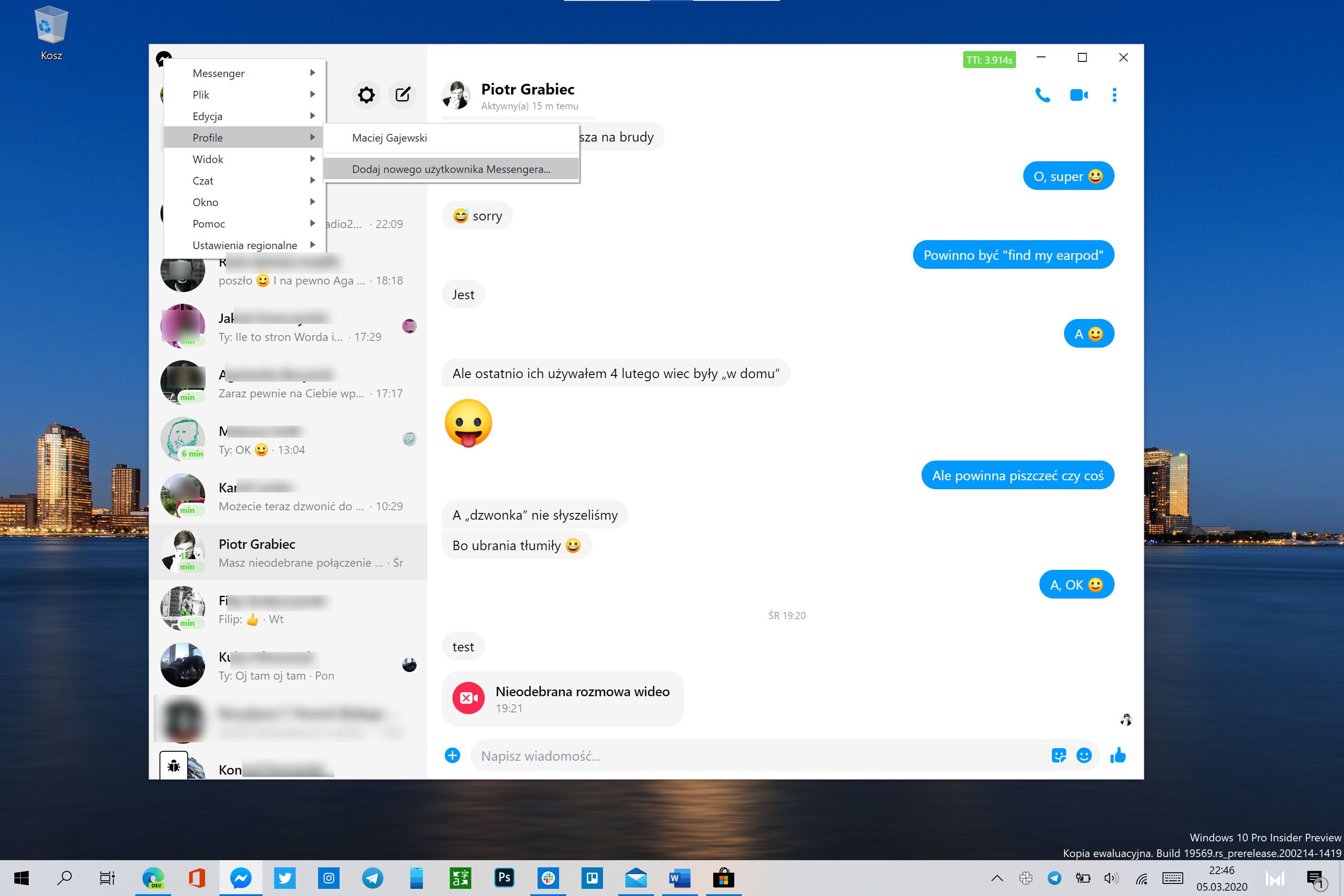Click the 'Bo ubrania tłumiły' message
Image resolution: width=1344 pixels, height=896 pixels.
517,545
